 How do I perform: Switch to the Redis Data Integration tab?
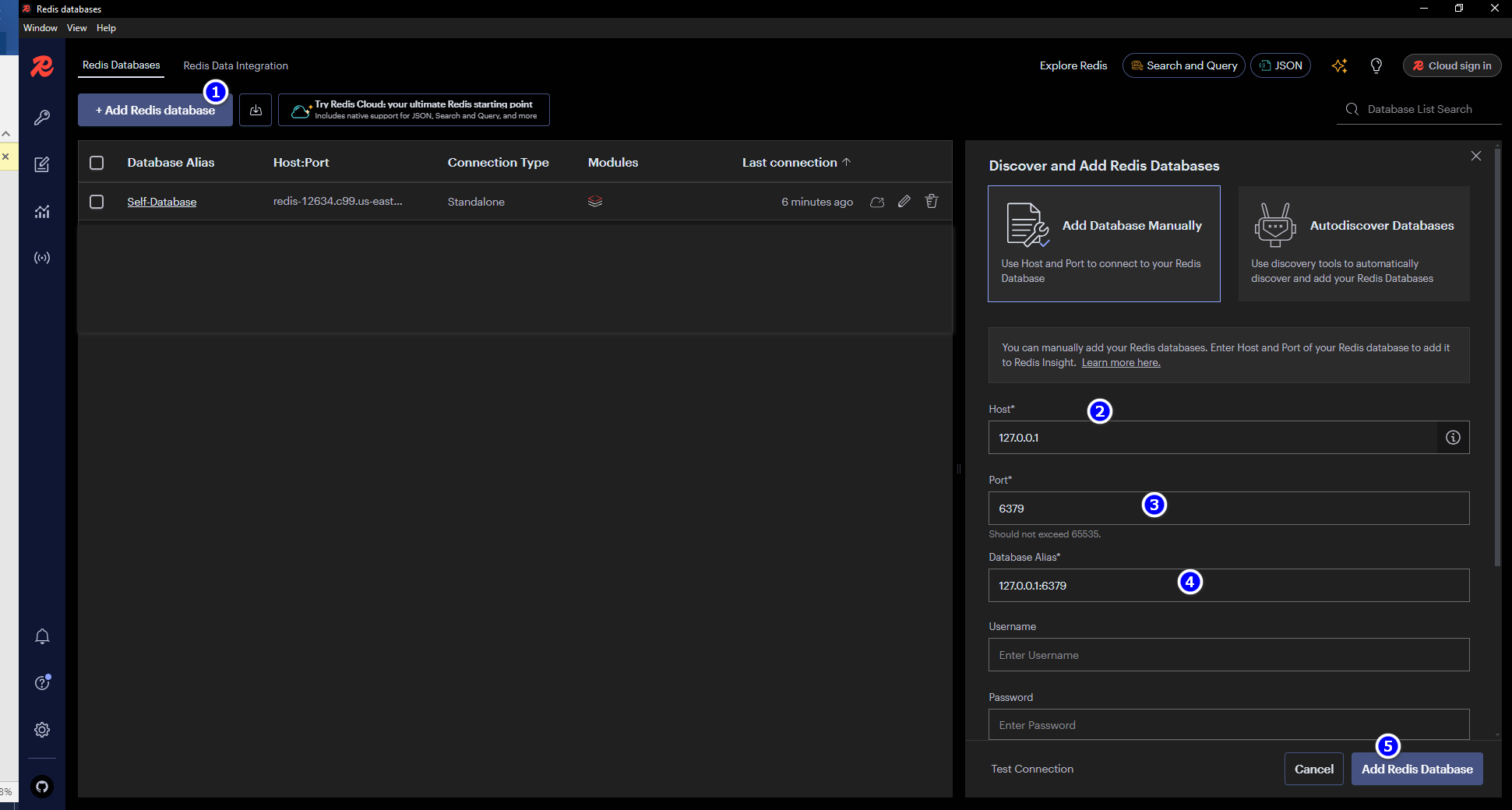coord(235,65)
